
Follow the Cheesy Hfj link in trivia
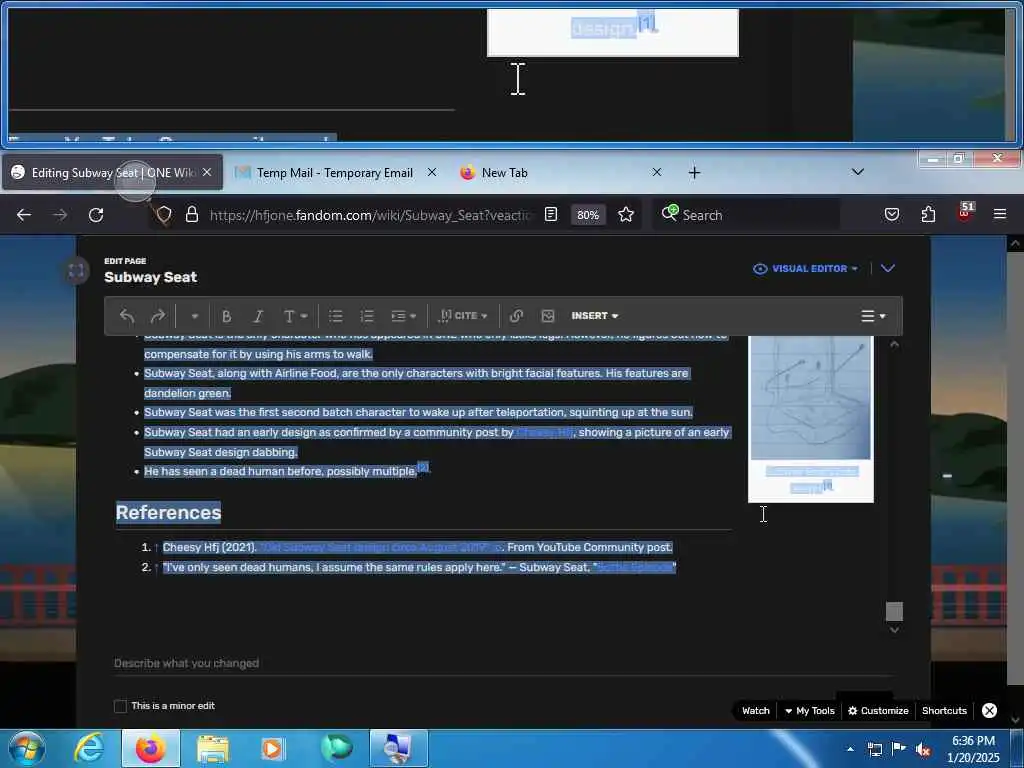pyautogui.click(x=545, y=432)
